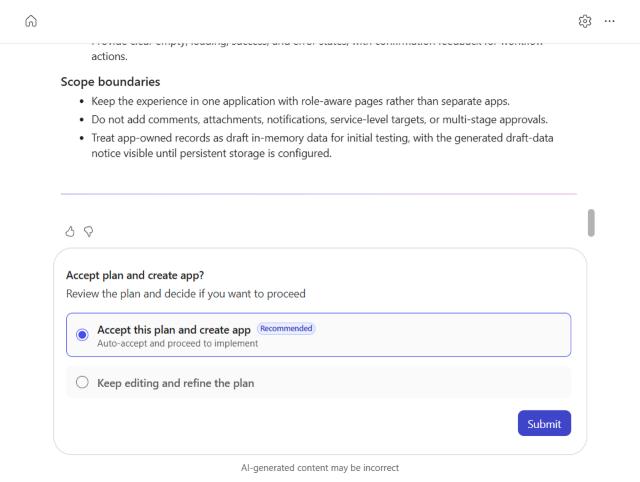
Task: Click the "Do not add comments, attachments" bullet
Action: point(320,120)
